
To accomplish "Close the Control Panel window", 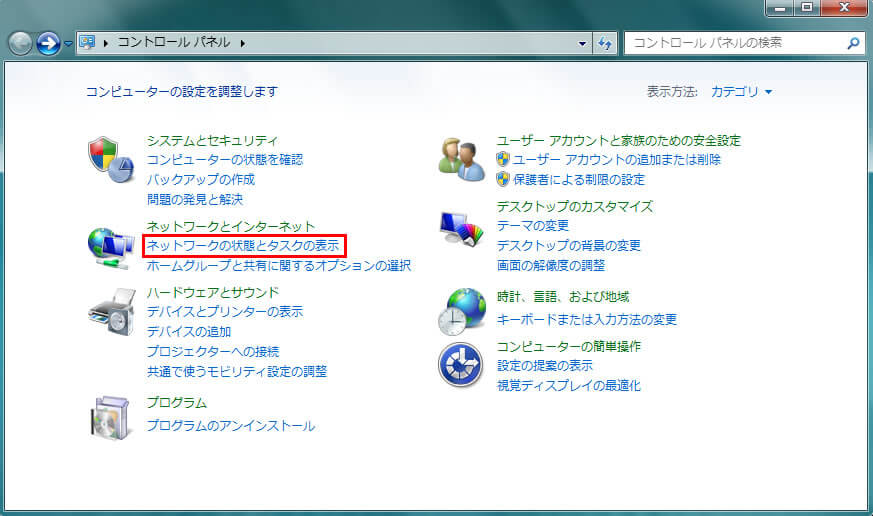I will (844, 8).
